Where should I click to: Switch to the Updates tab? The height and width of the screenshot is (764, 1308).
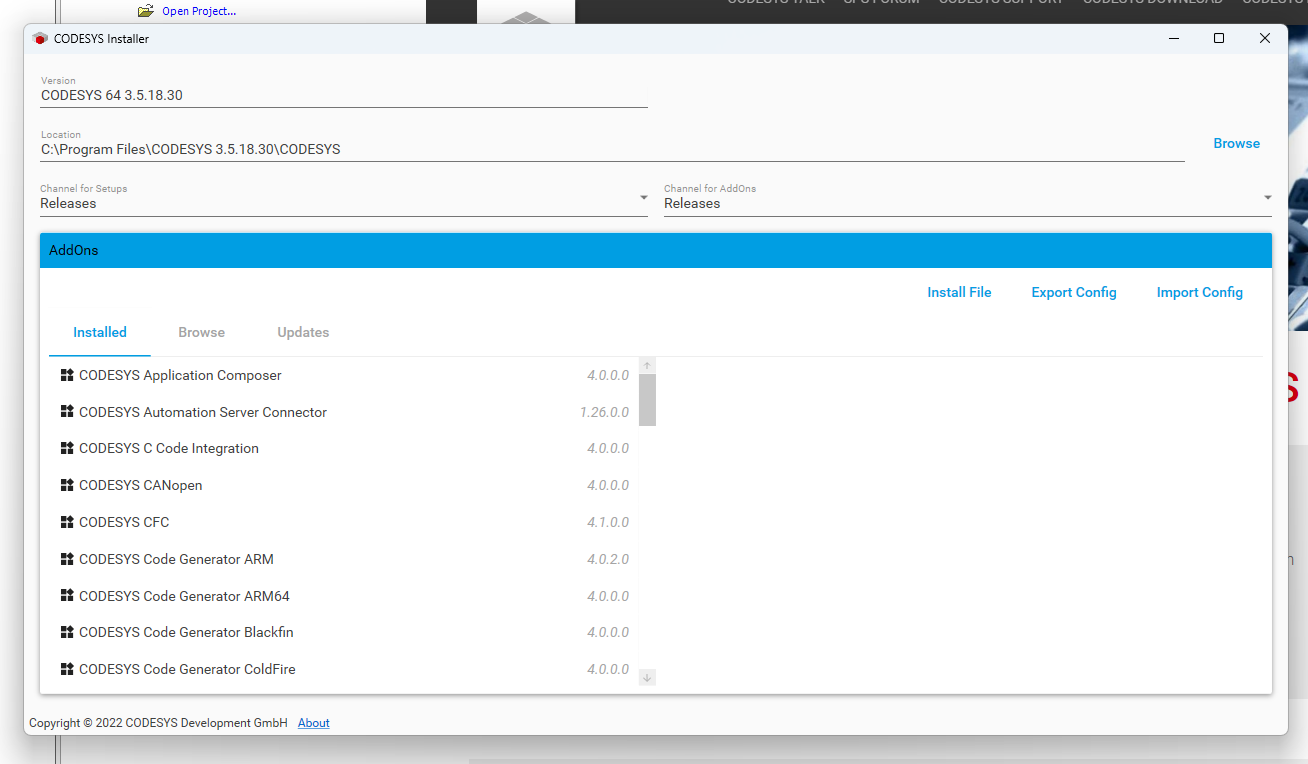tap(303, 332)
